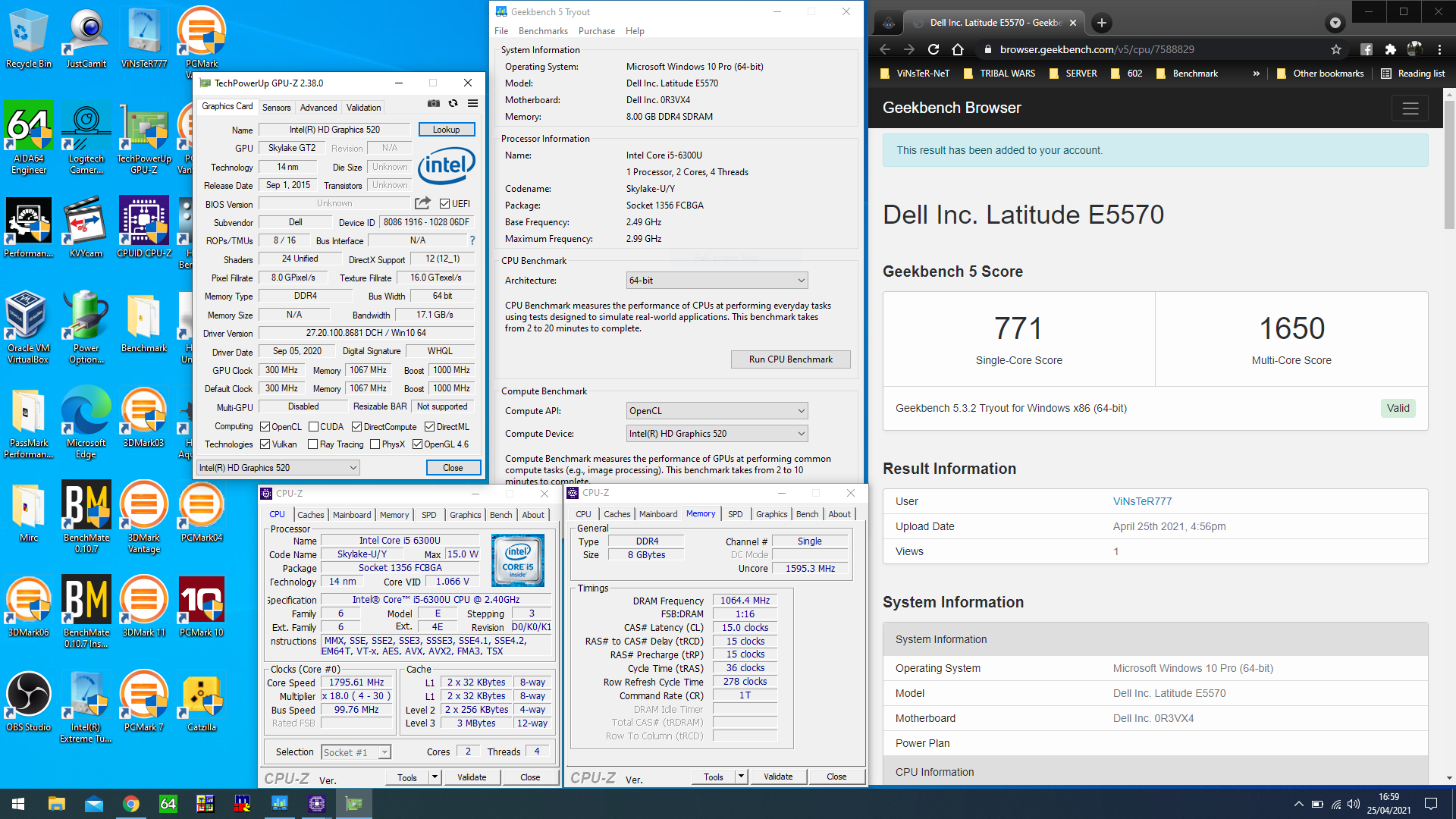Select the Oracle VM VirtualBox desktop icon
This screenshot has width=1456, height=819.
29,328
